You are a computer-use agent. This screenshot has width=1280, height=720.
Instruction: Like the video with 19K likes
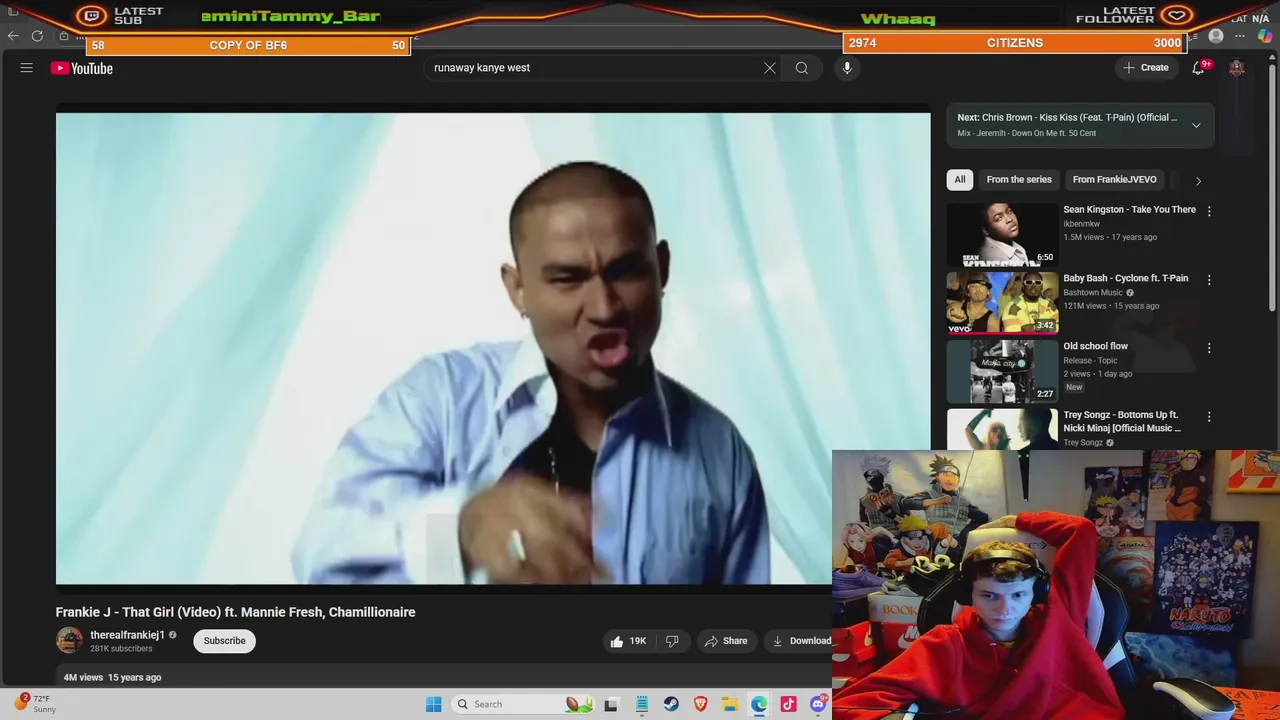tap(628, 641)
